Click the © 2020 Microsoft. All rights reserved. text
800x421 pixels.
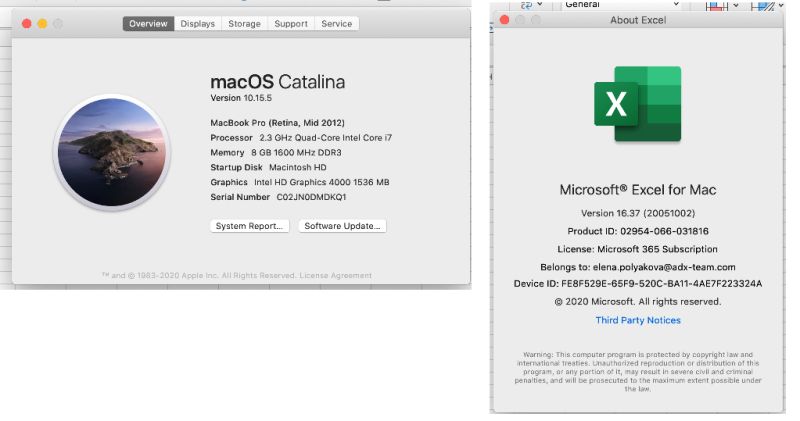[638, 302]
